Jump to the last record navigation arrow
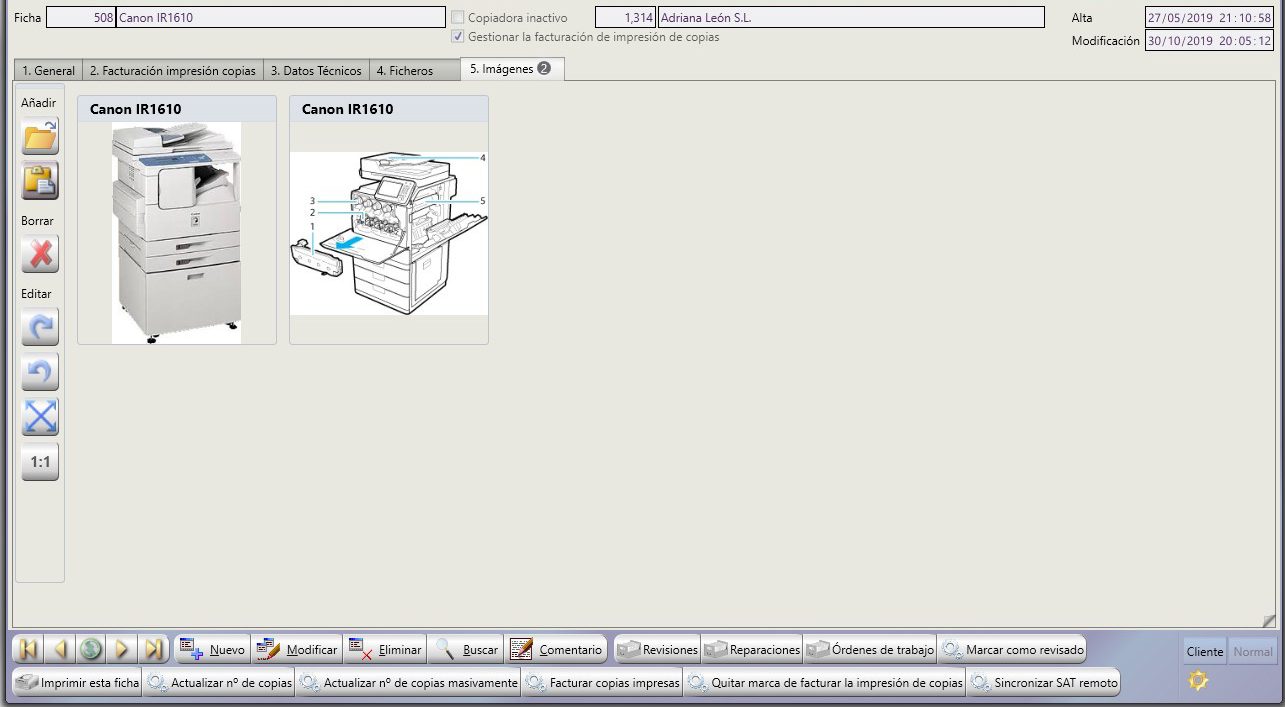The height and width of the screenshot is (707, 1285). coord(153,649)
